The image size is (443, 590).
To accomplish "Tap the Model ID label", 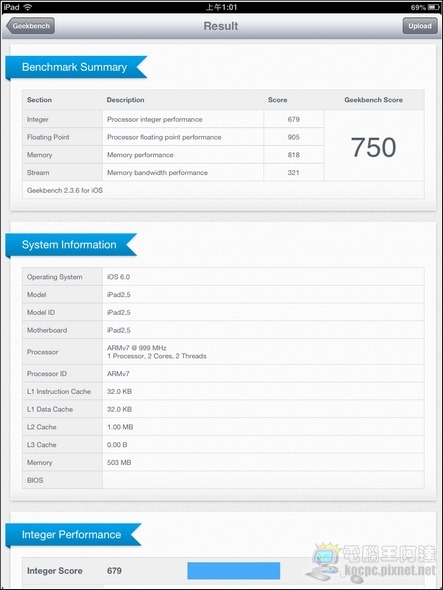I will tap(41, 312).
